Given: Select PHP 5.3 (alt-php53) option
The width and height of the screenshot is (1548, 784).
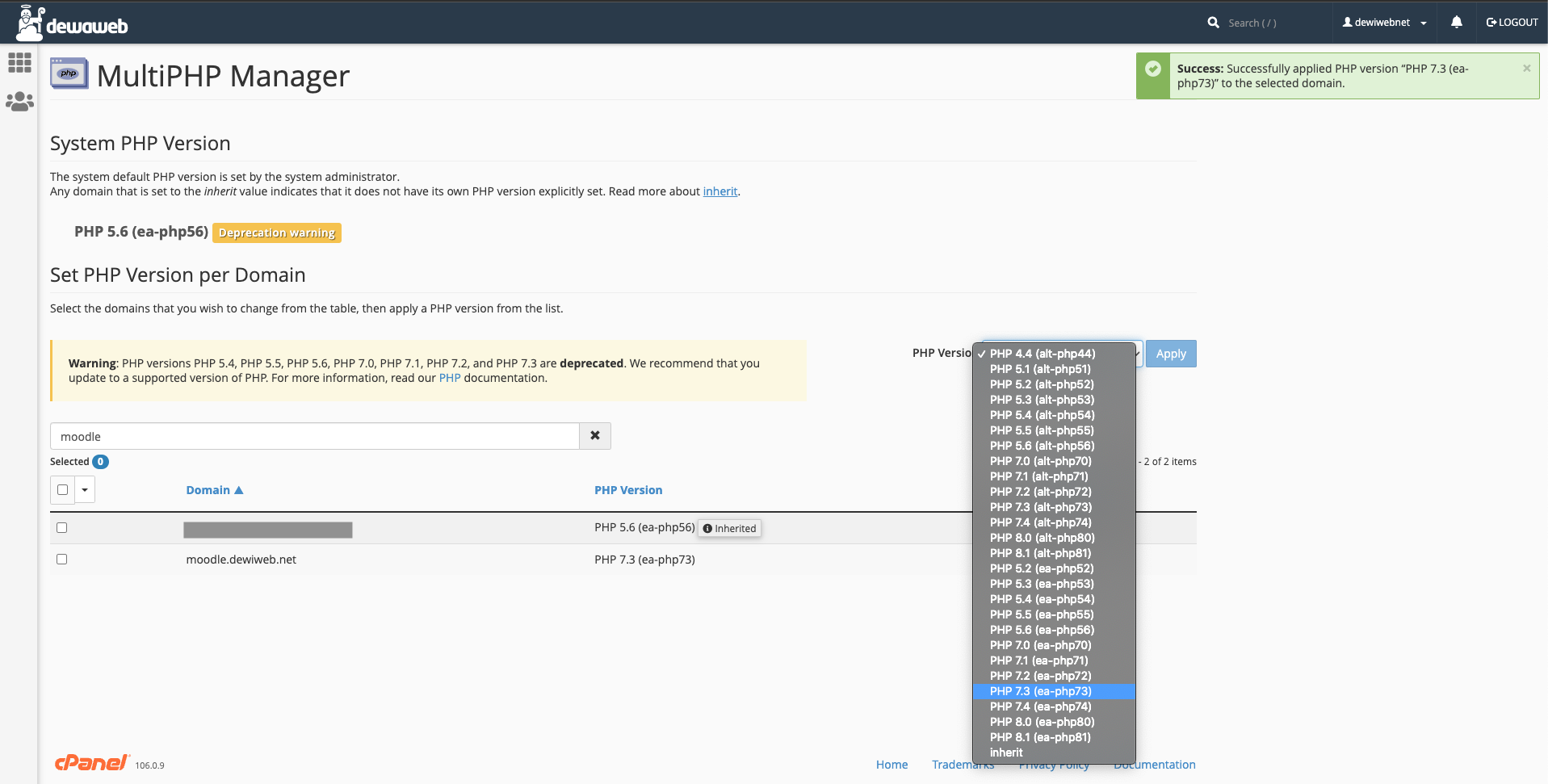Looking at the screenshot, I should tap(1054, 400).
